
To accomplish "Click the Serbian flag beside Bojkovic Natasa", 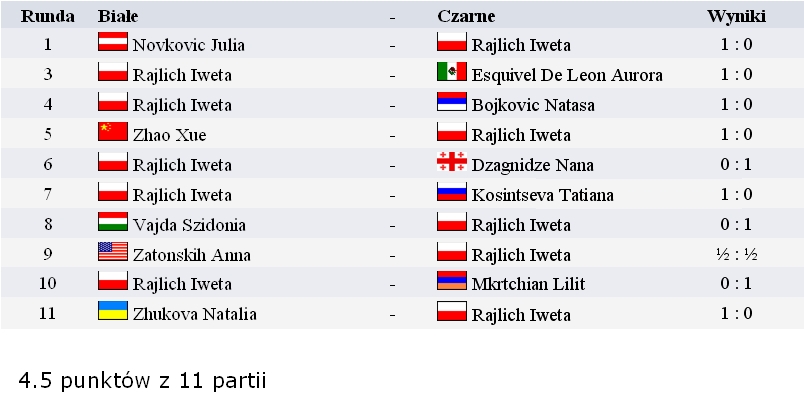I will click(x=452, y=102).
